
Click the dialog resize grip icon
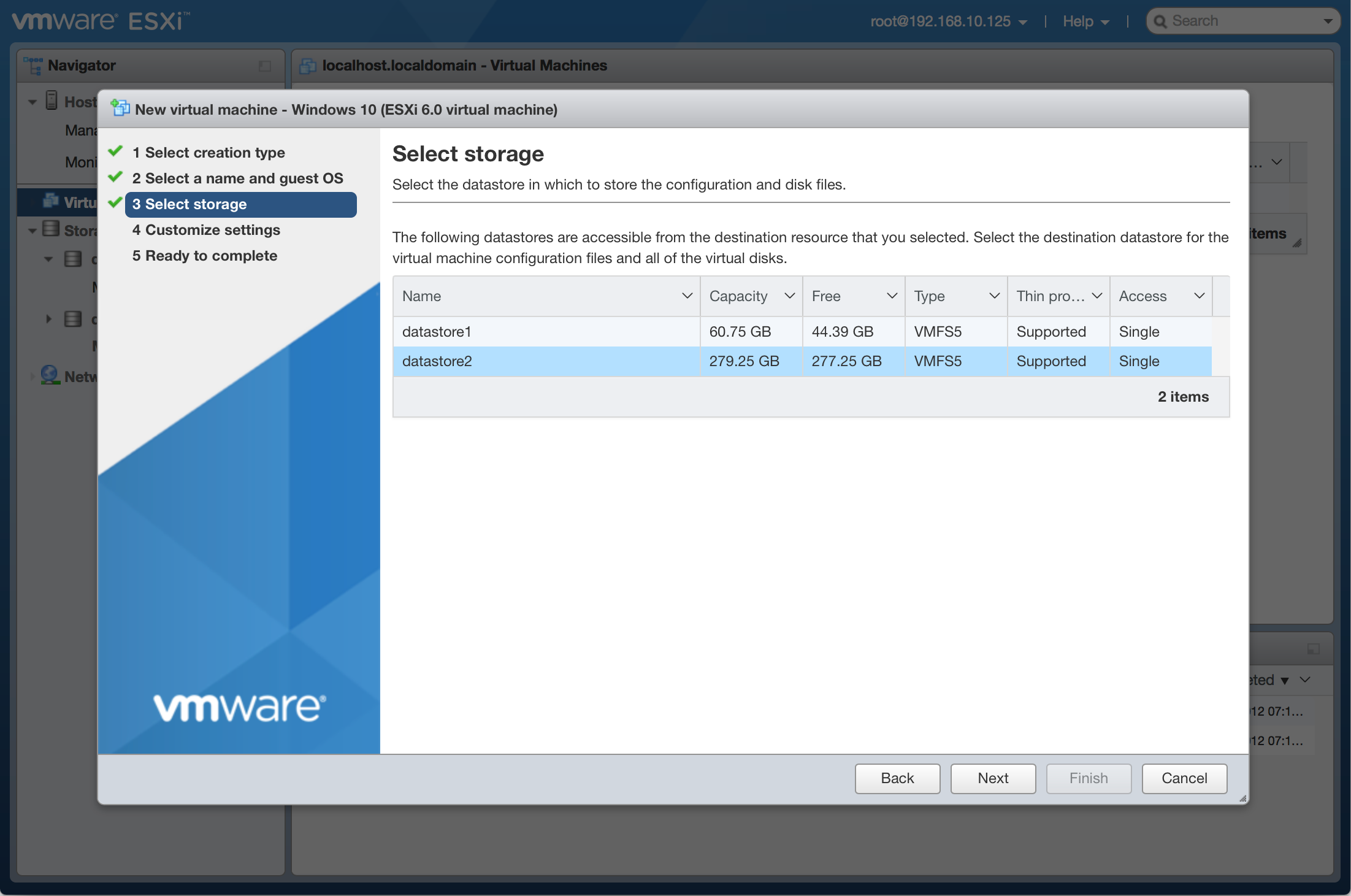click(x=1242, y=798)
